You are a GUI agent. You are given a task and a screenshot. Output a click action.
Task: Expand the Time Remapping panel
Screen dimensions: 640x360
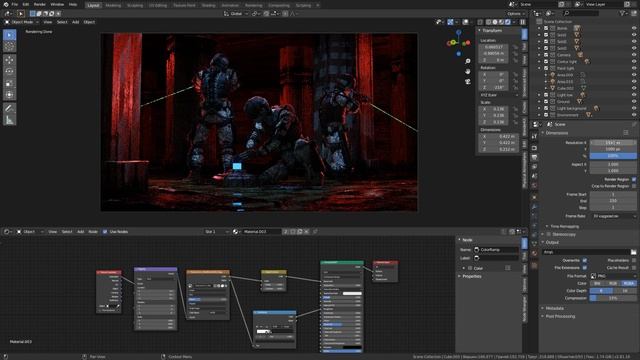click(564, 226)
